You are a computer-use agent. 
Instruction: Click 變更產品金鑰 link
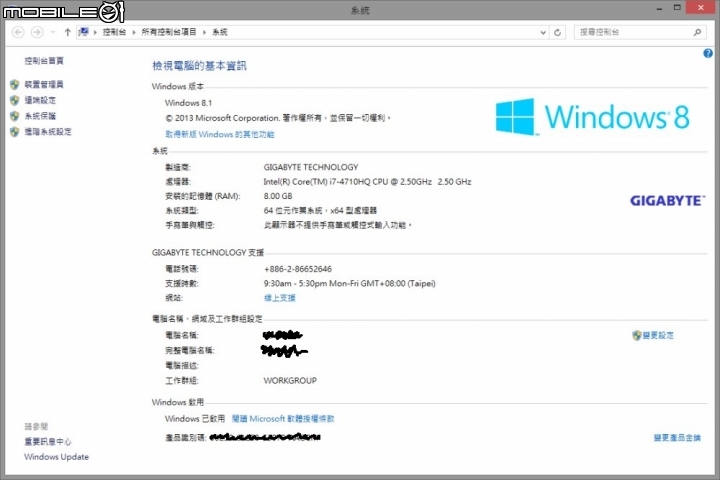(x=677, y=438)
